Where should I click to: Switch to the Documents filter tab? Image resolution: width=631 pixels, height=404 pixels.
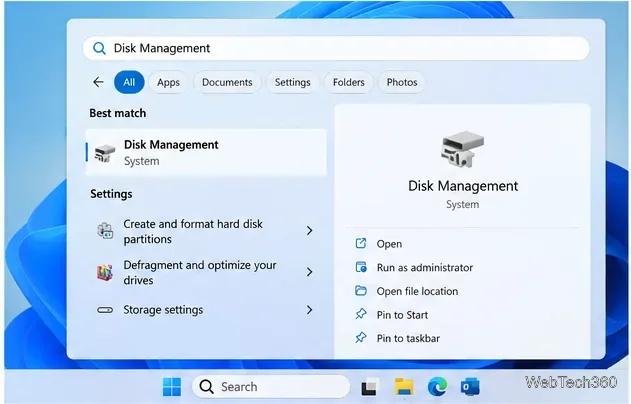227,82
